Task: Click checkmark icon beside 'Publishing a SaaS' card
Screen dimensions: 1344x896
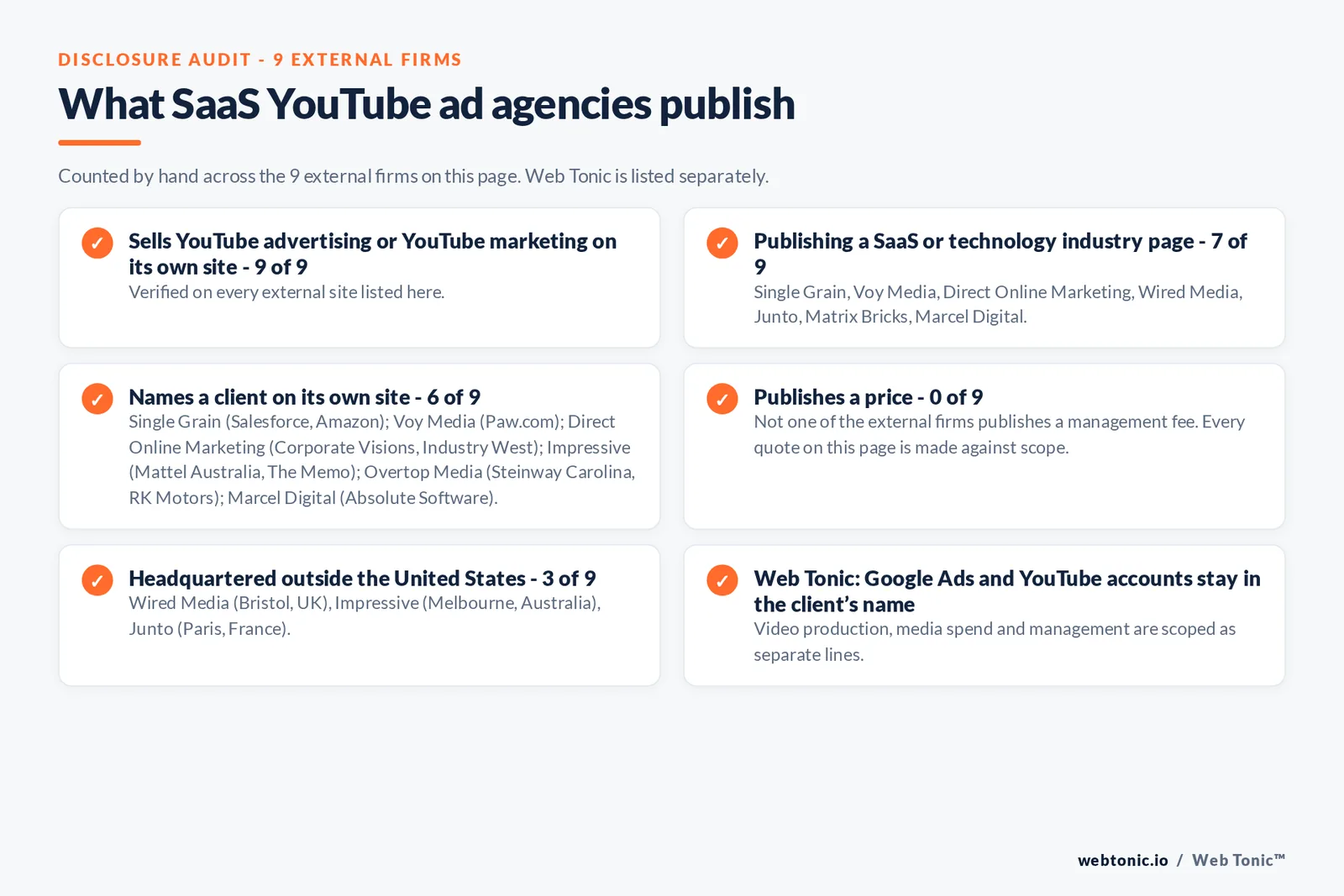Action: tap(722, 243)
